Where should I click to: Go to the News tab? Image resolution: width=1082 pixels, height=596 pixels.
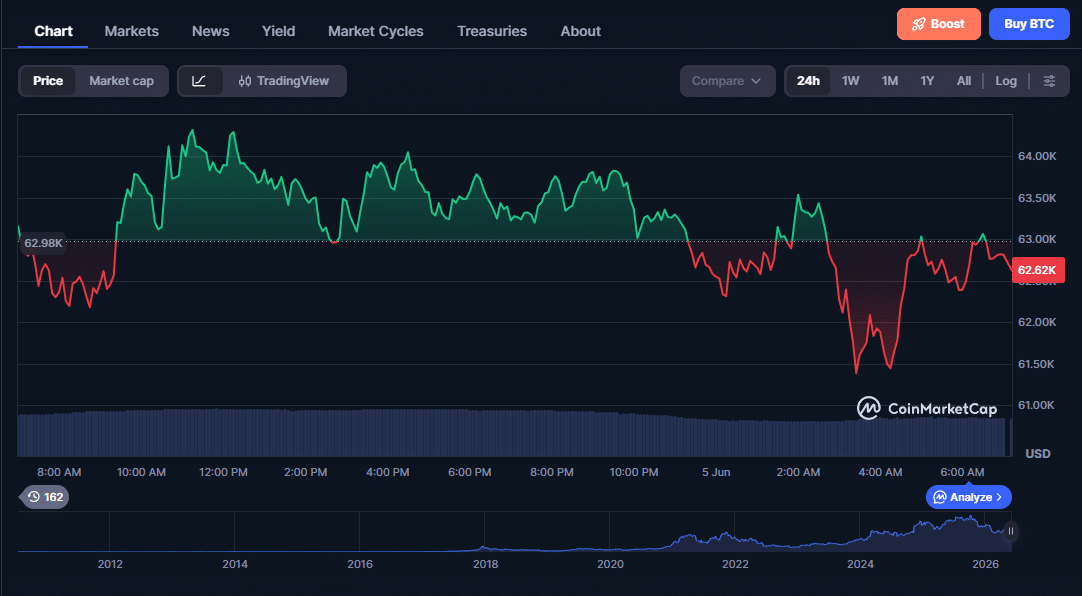pos(210,31)
